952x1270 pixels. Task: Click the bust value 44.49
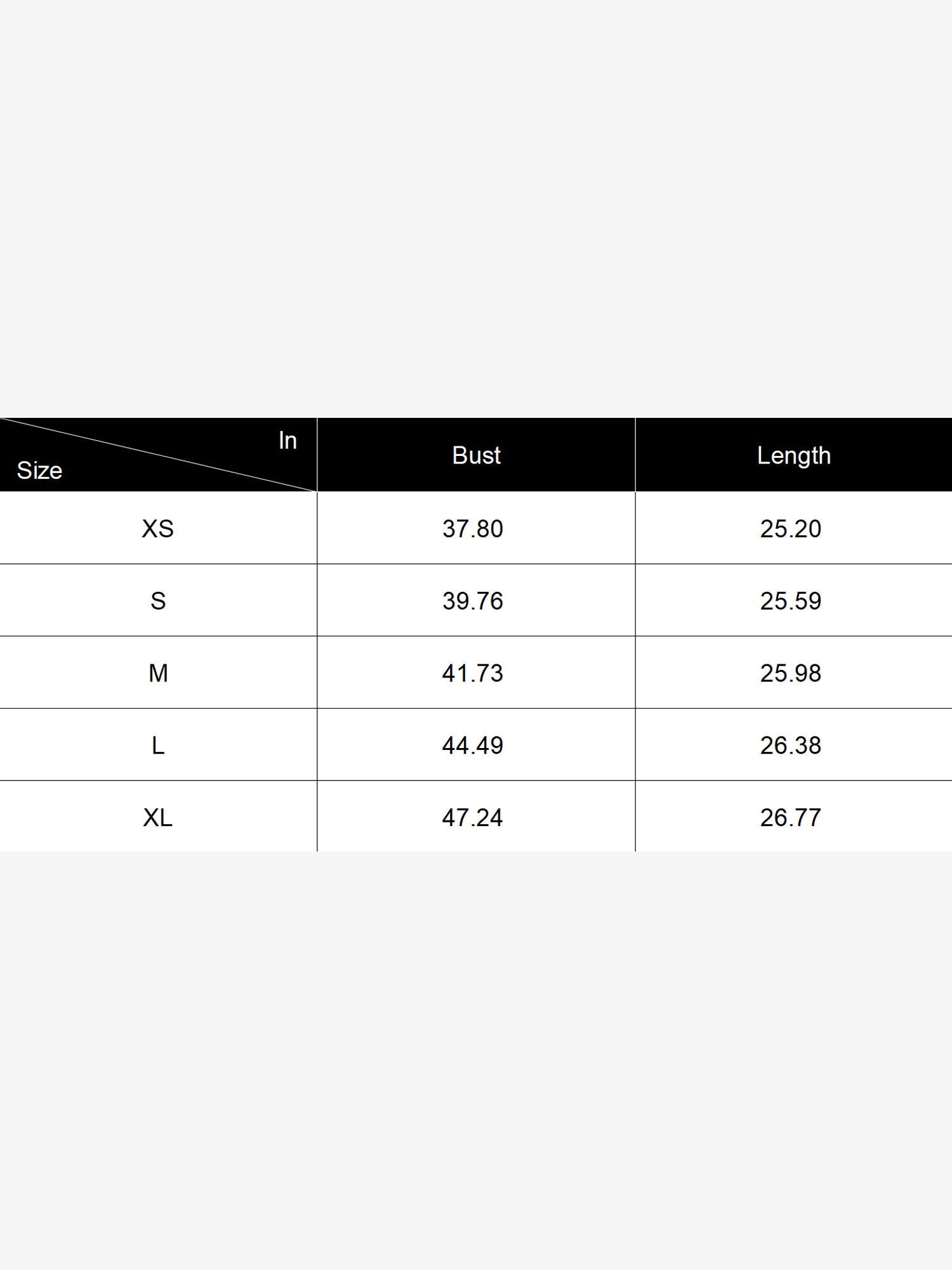(x=473, y=745)
